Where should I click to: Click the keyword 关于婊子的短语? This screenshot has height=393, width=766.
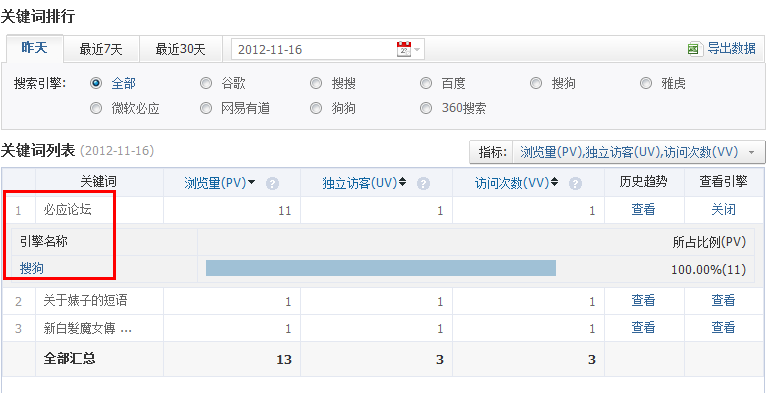coord(85,300)
